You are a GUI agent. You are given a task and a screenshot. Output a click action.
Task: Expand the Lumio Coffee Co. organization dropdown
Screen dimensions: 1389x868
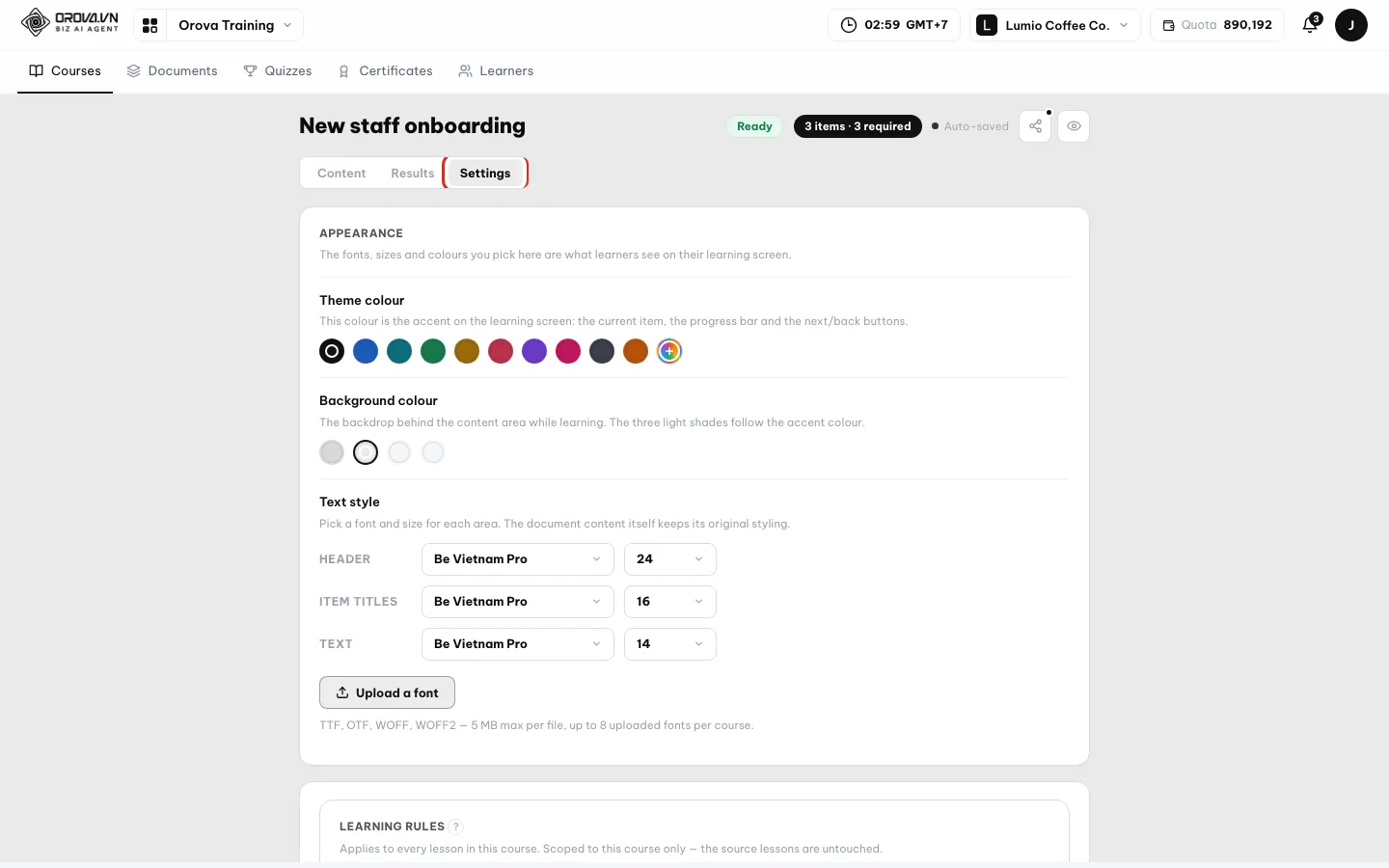click(x=1054, y=25)
